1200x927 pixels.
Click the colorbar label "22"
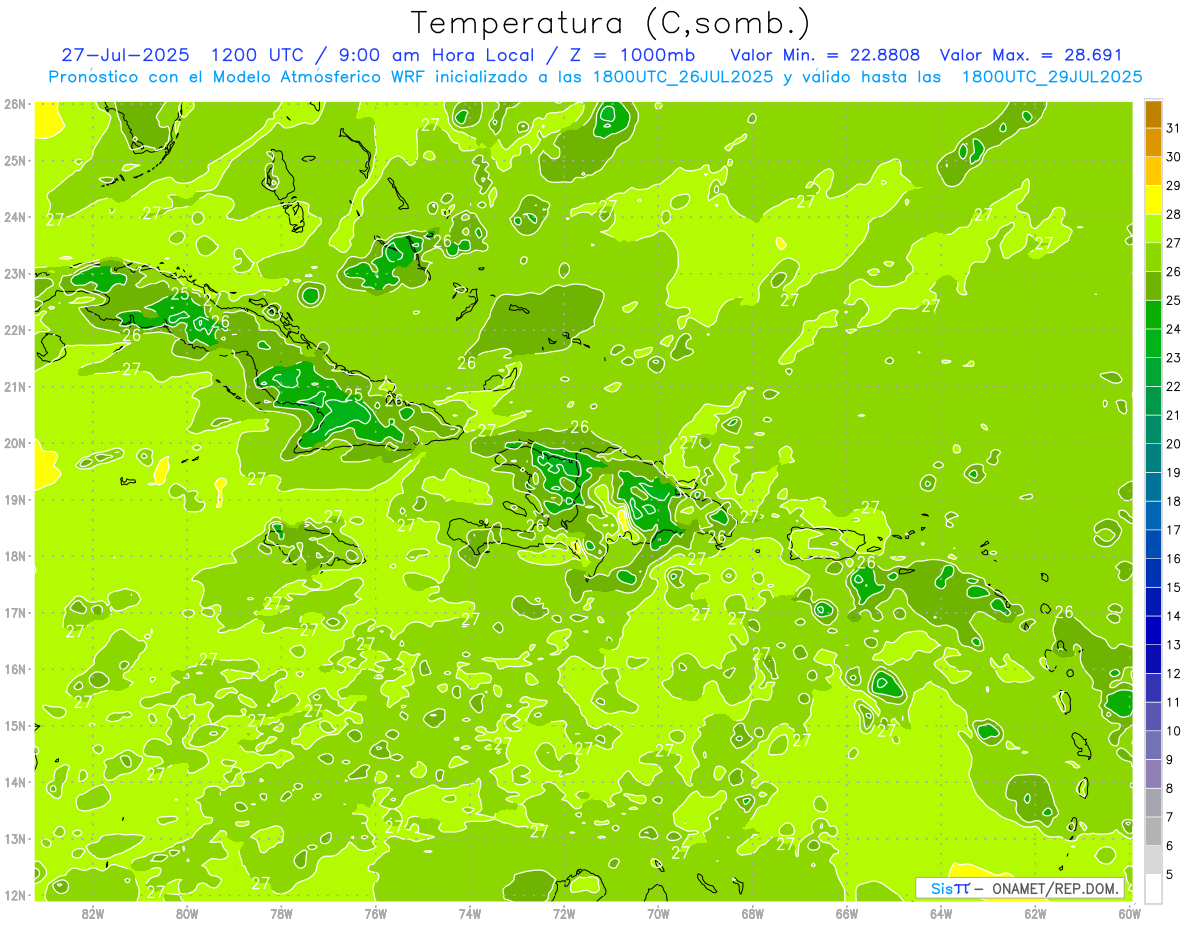tap(1174, 387)
